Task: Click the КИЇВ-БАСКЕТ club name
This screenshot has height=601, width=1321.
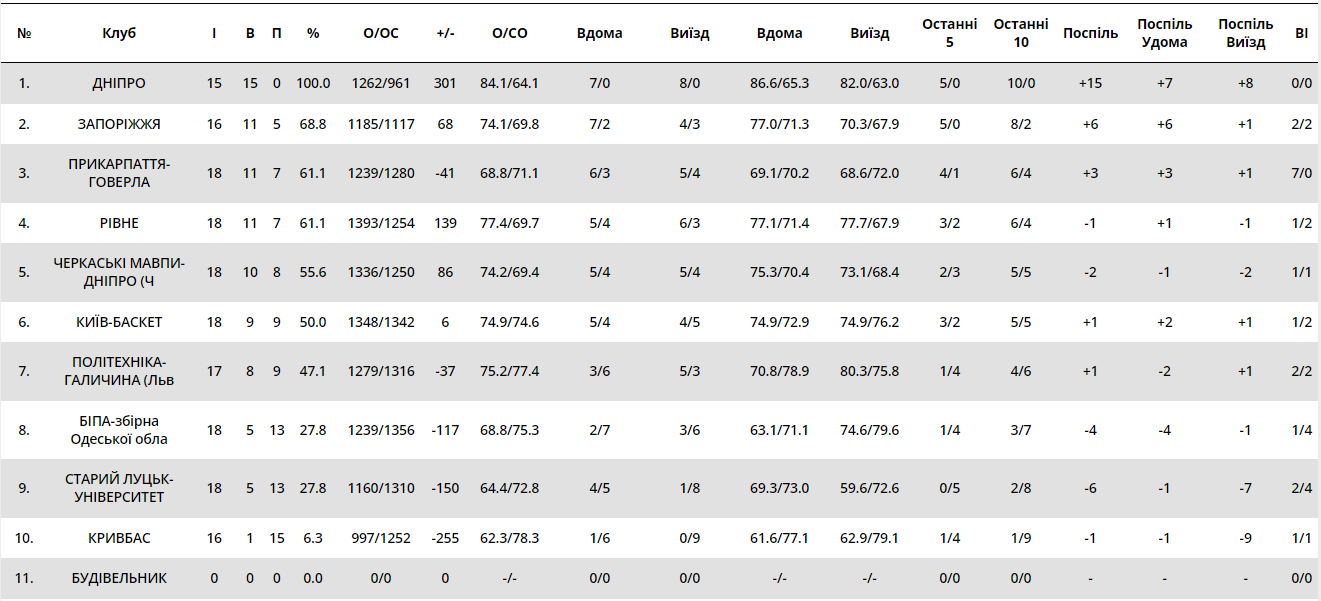Action: click(119, 322)
